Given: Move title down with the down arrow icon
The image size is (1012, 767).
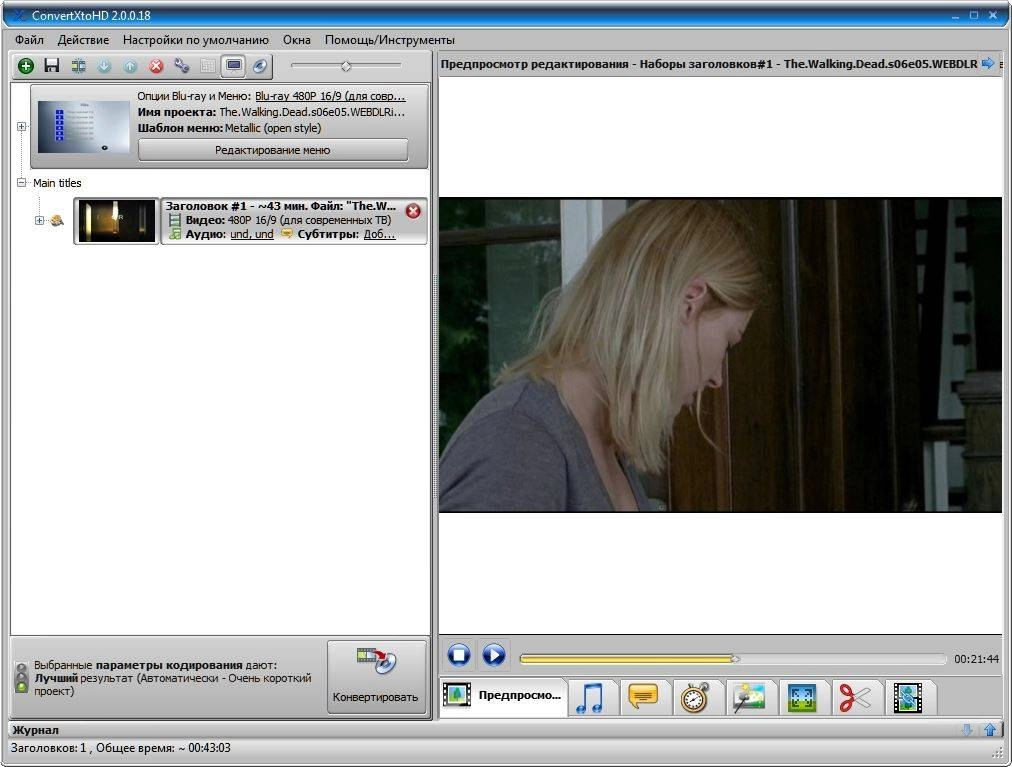Looking at the screenshot, I should coord(104,65).
